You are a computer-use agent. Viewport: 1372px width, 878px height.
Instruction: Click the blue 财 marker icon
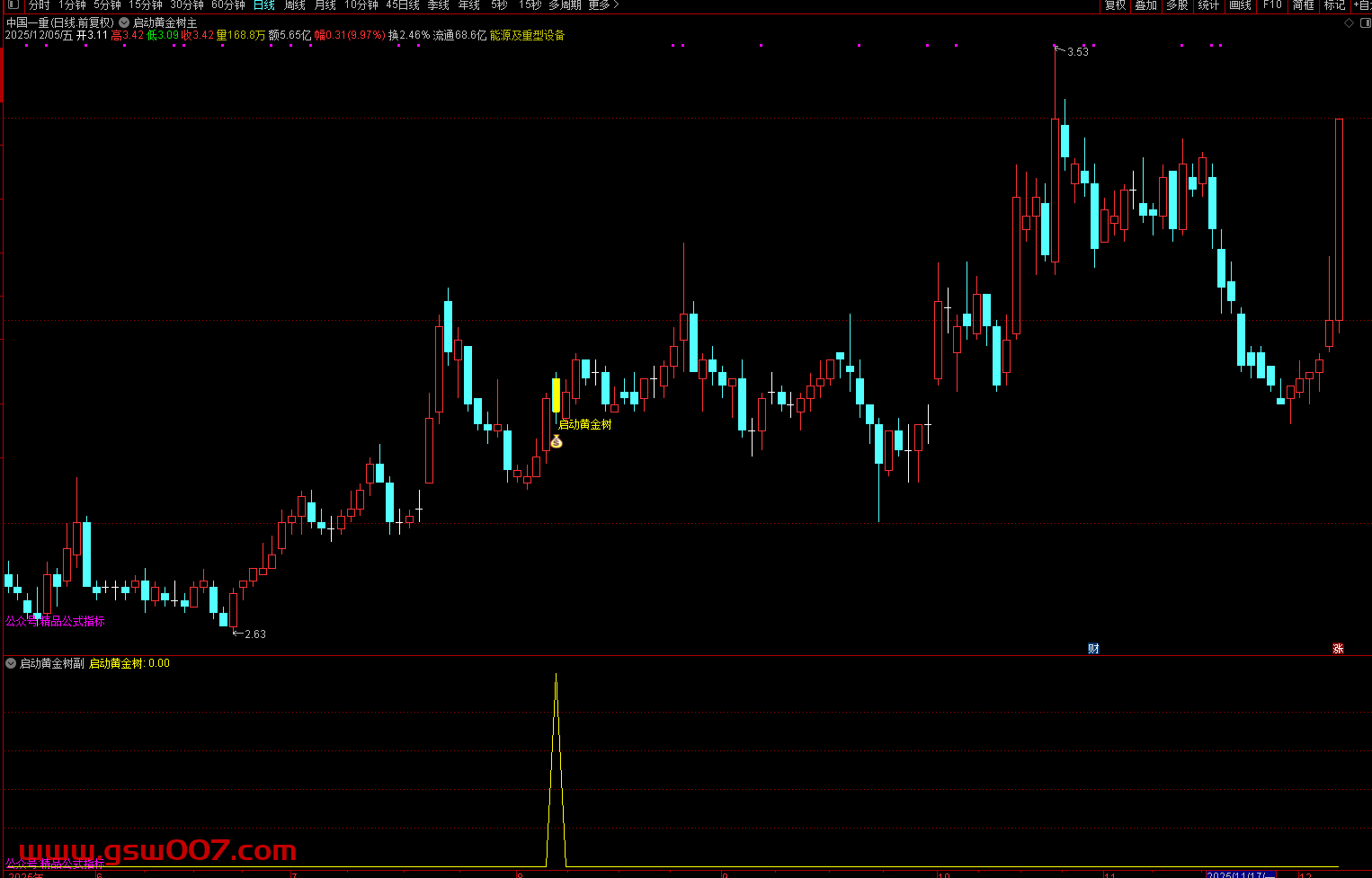[x=1093, y=648]
